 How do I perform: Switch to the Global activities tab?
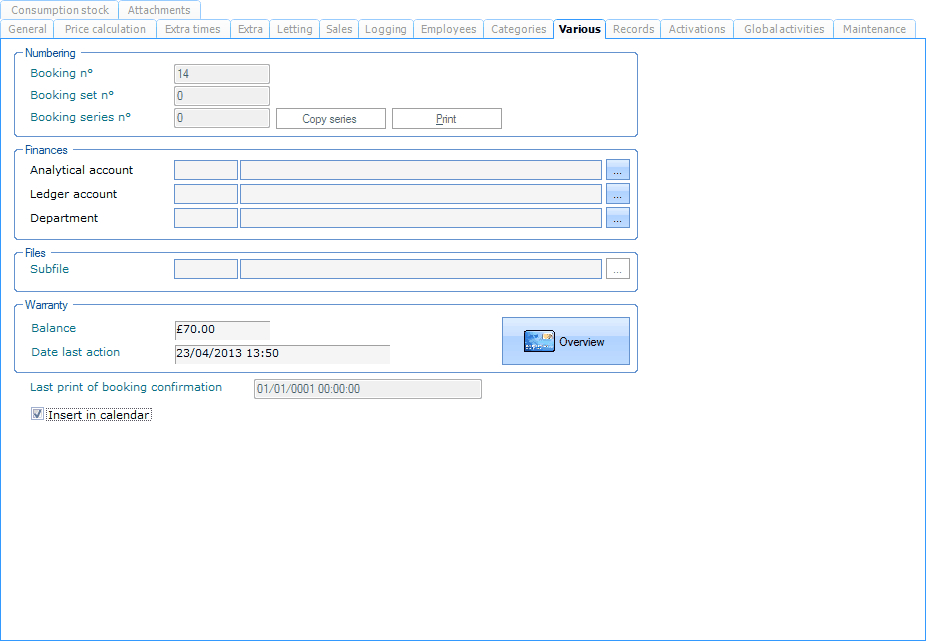click(x=784, y=29)
